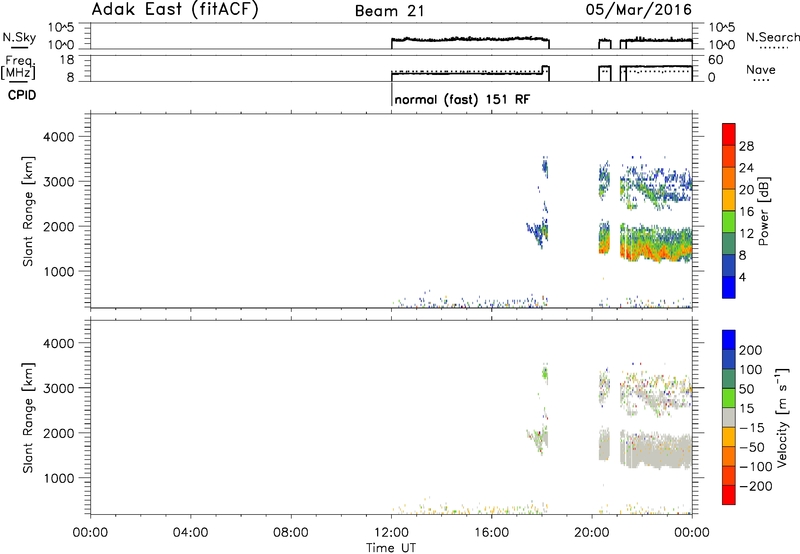The image size is (800, 554).
Task: Click the 'CPID' row label
Action: tap(22, 95)
